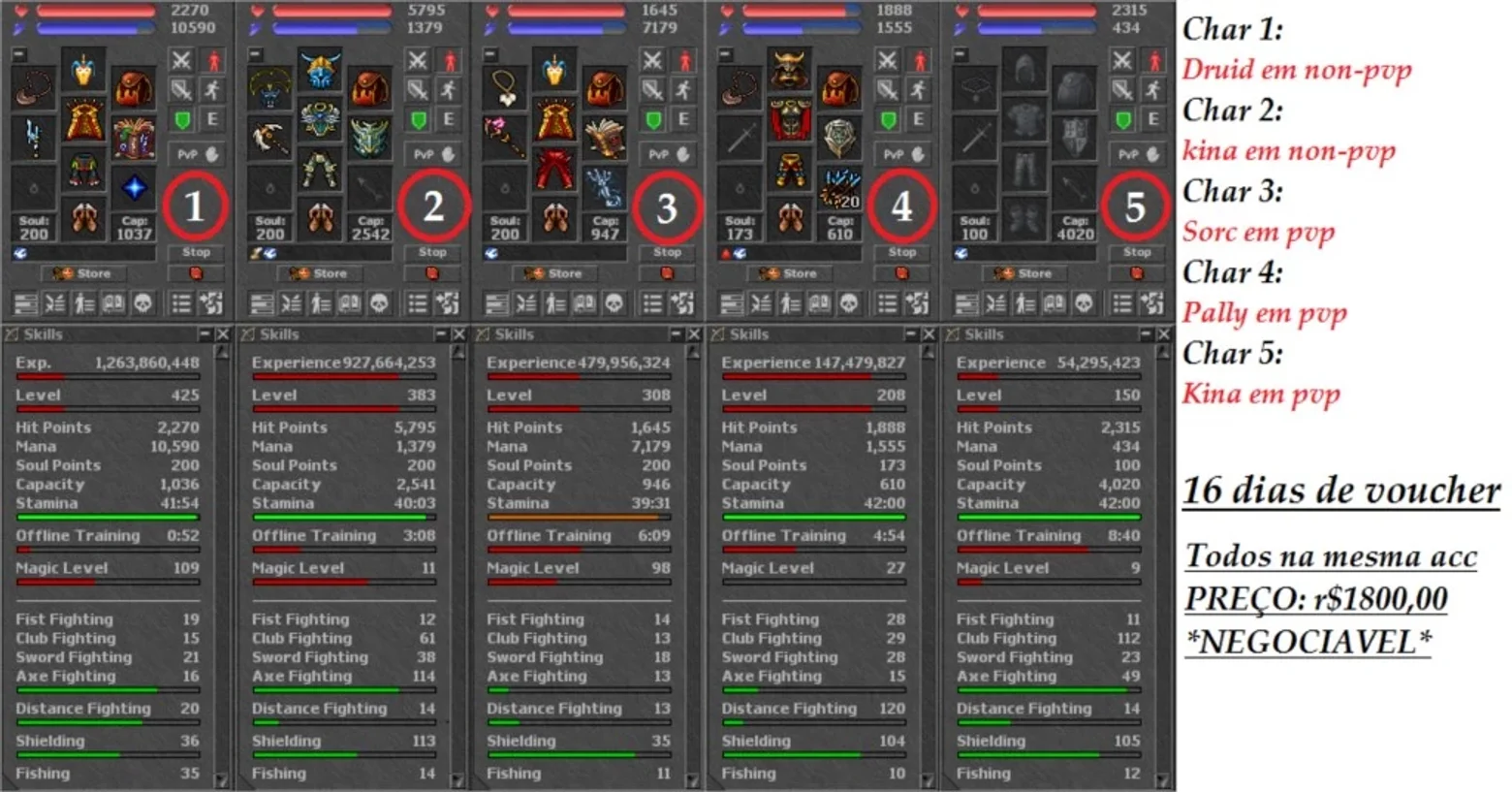Click scroll-down arrow in Level 425 Skills window
The width and height of the screenshot is (1512, 792).
click(x=221, y=778)
